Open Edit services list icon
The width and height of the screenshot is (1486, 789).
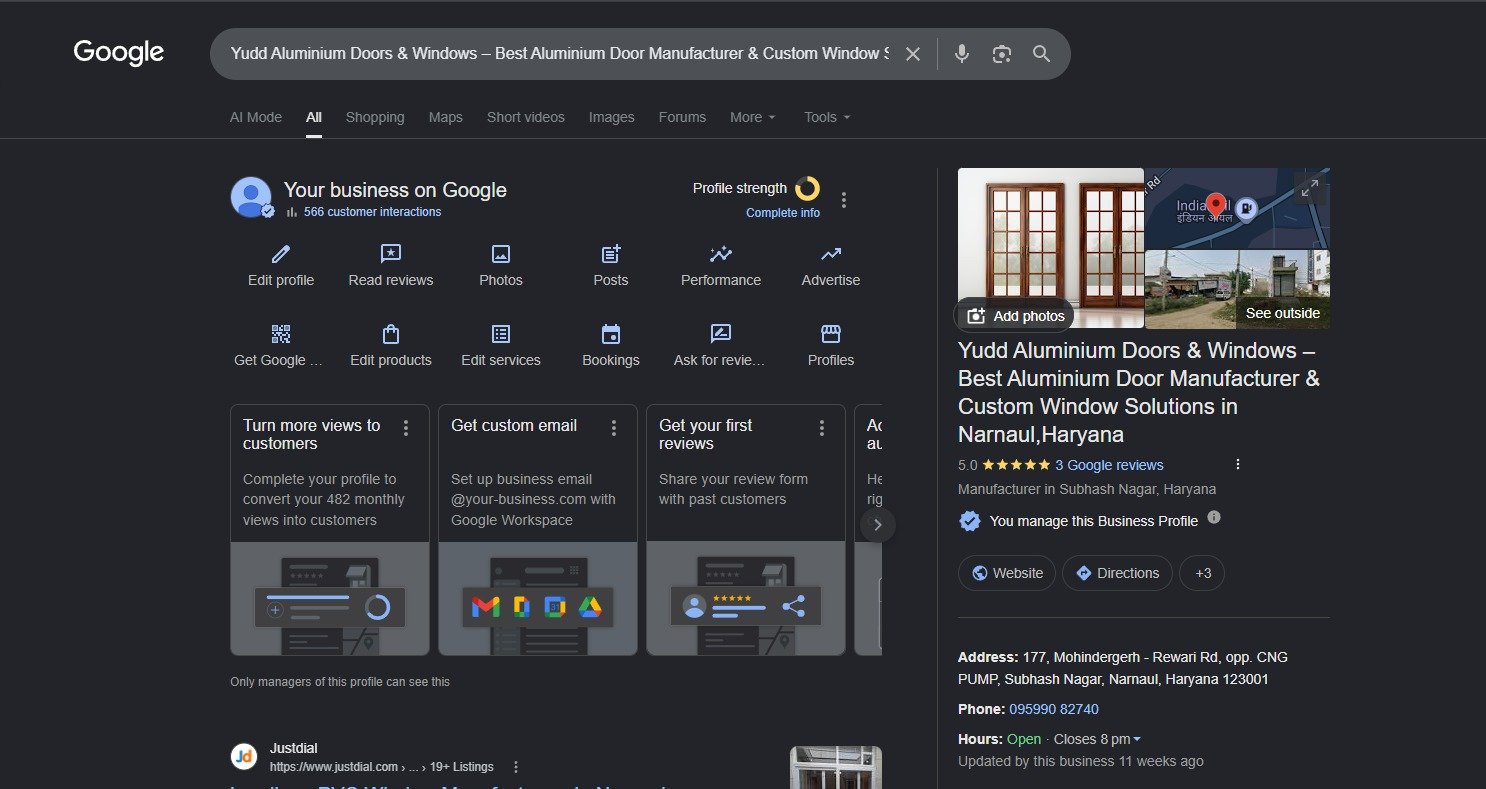(x=501, y=334)
